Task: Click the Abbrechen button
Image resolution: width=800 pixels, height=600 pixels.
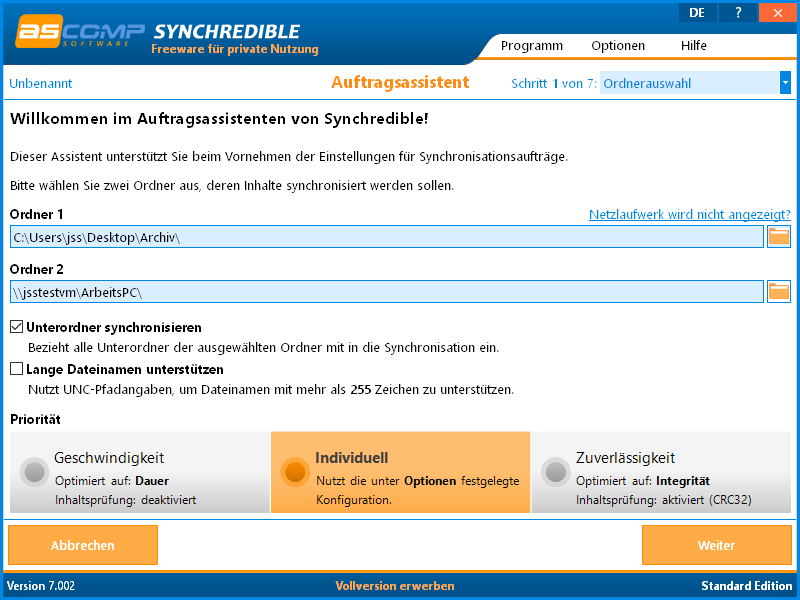Action: pos(83,545)
